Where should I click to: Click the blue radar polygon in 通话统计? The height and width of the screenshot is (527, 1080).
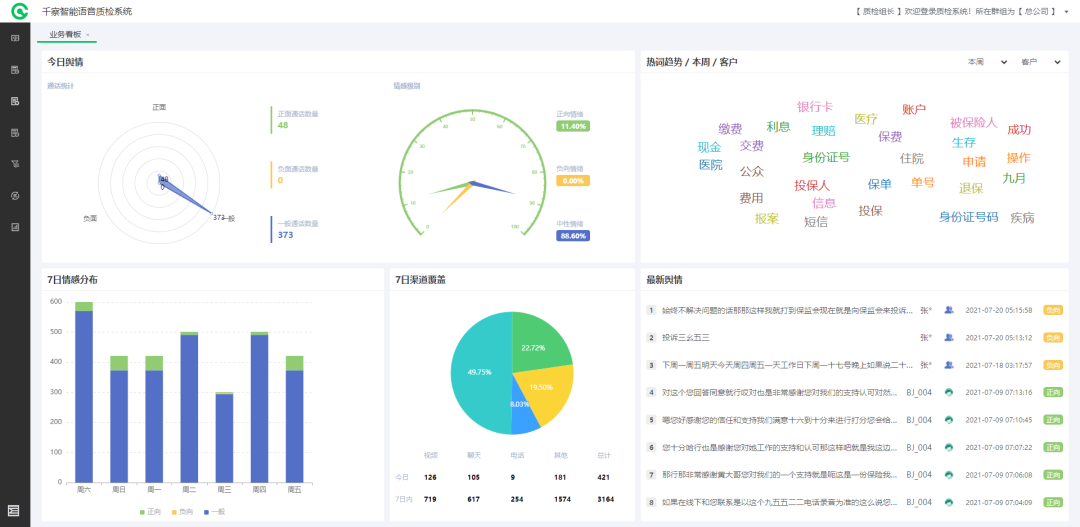pyautogui.click(x=183, y=194)
